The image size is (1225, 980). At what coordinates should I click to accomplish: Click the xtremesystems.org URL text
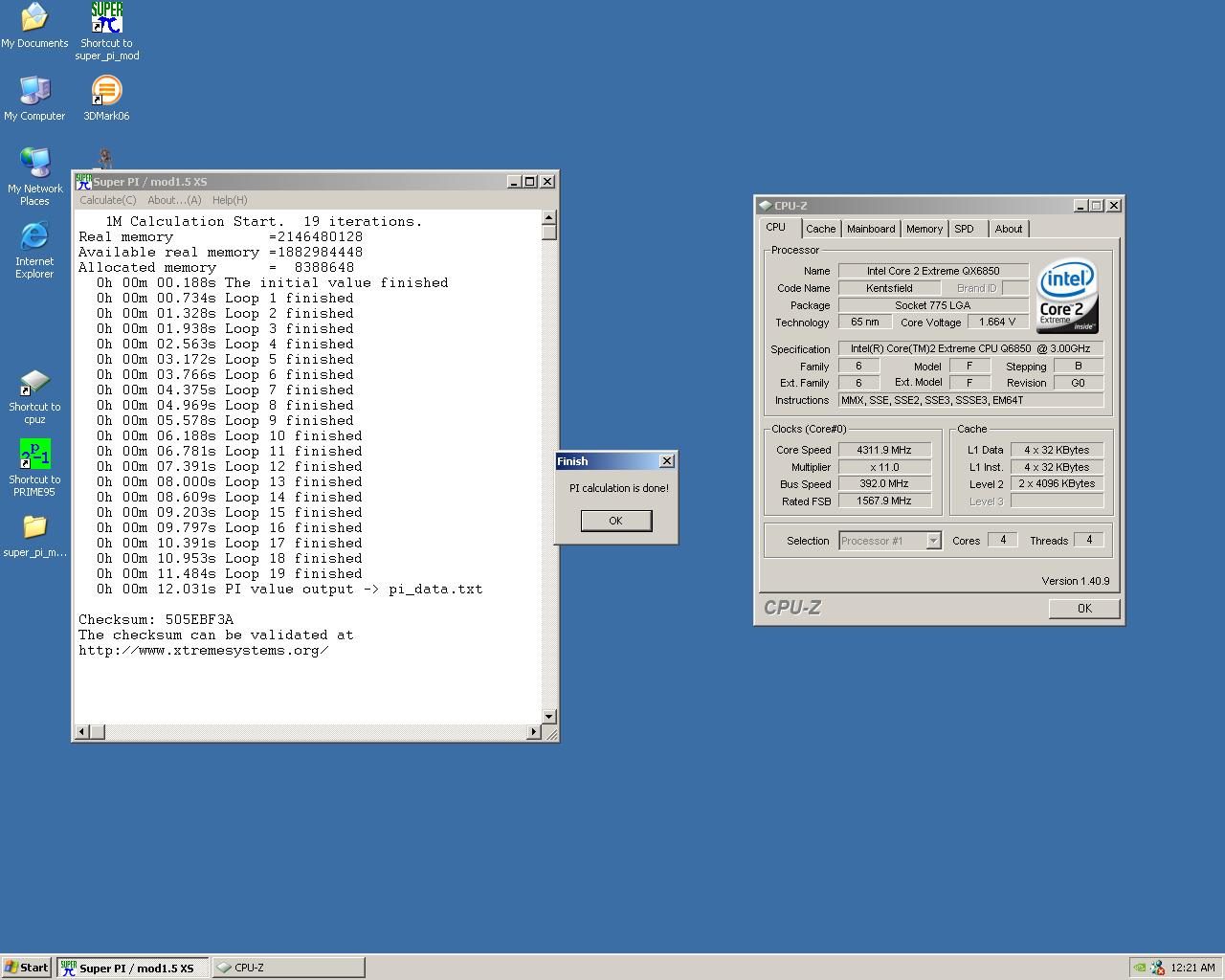pos(204,650)
